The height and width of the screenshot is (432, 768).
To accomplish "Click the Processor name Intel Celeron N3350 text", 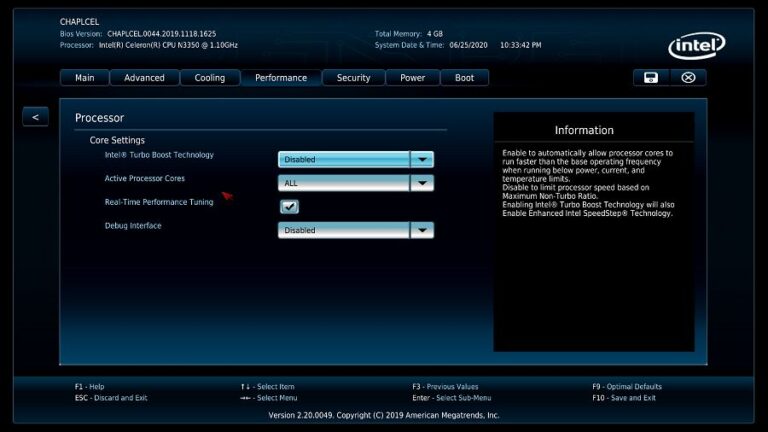I will (168, 45).
